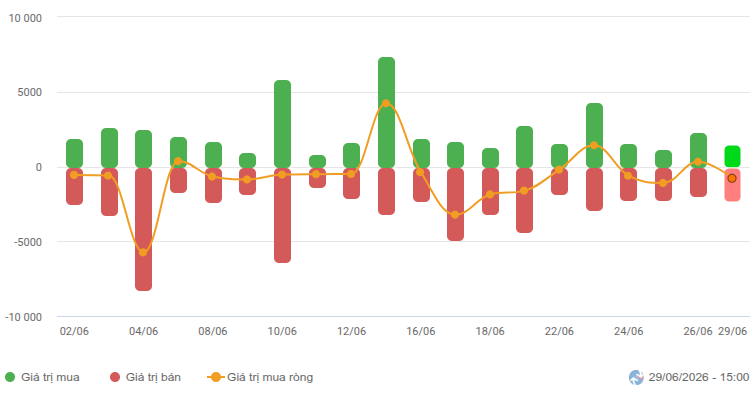Click the 29/06/2026 - 15:00 timestamp text

[699, 377]
